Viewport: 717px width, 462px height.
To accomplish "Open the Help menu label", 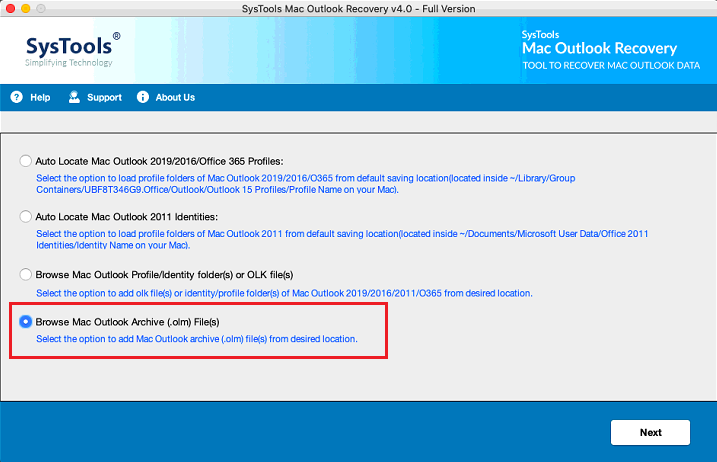I will click(40, 97).
